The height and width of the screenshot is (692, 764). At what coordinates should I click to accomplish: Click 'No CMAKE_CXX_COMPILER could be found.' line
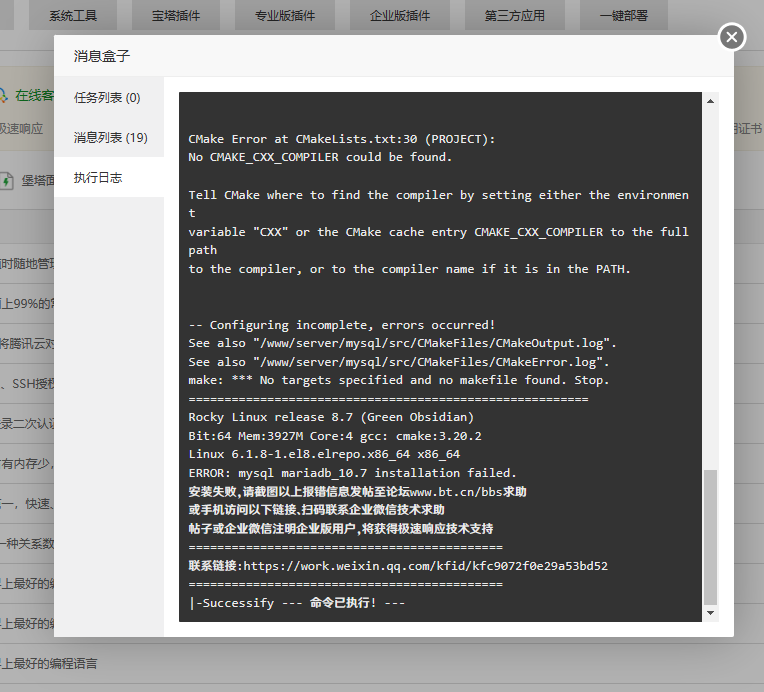point(320,157)
